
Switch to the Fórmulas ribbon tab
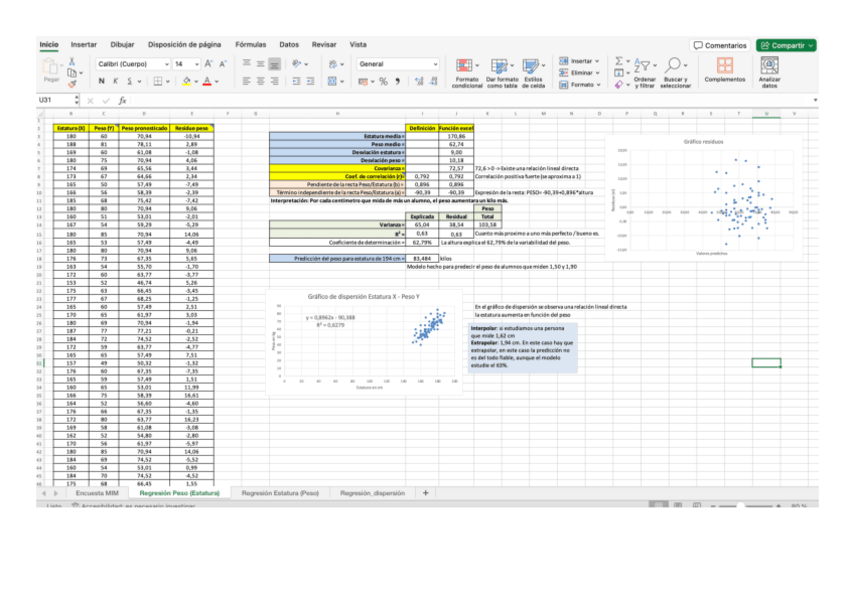click(253, 45)
